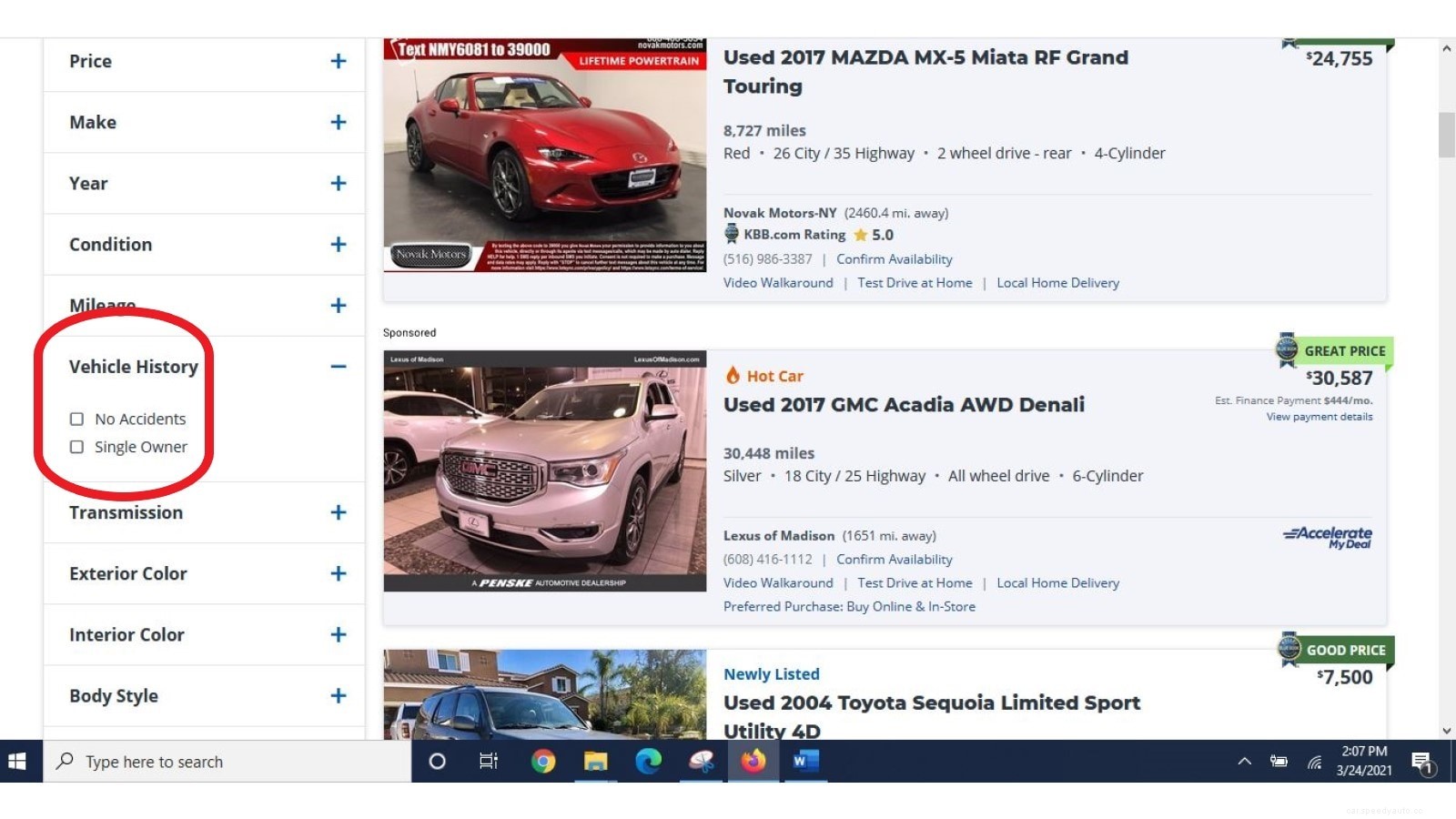This screenshot has height=819, width=1456.
Task: Expand the Body Style filter
Action: tap(339, 695)
